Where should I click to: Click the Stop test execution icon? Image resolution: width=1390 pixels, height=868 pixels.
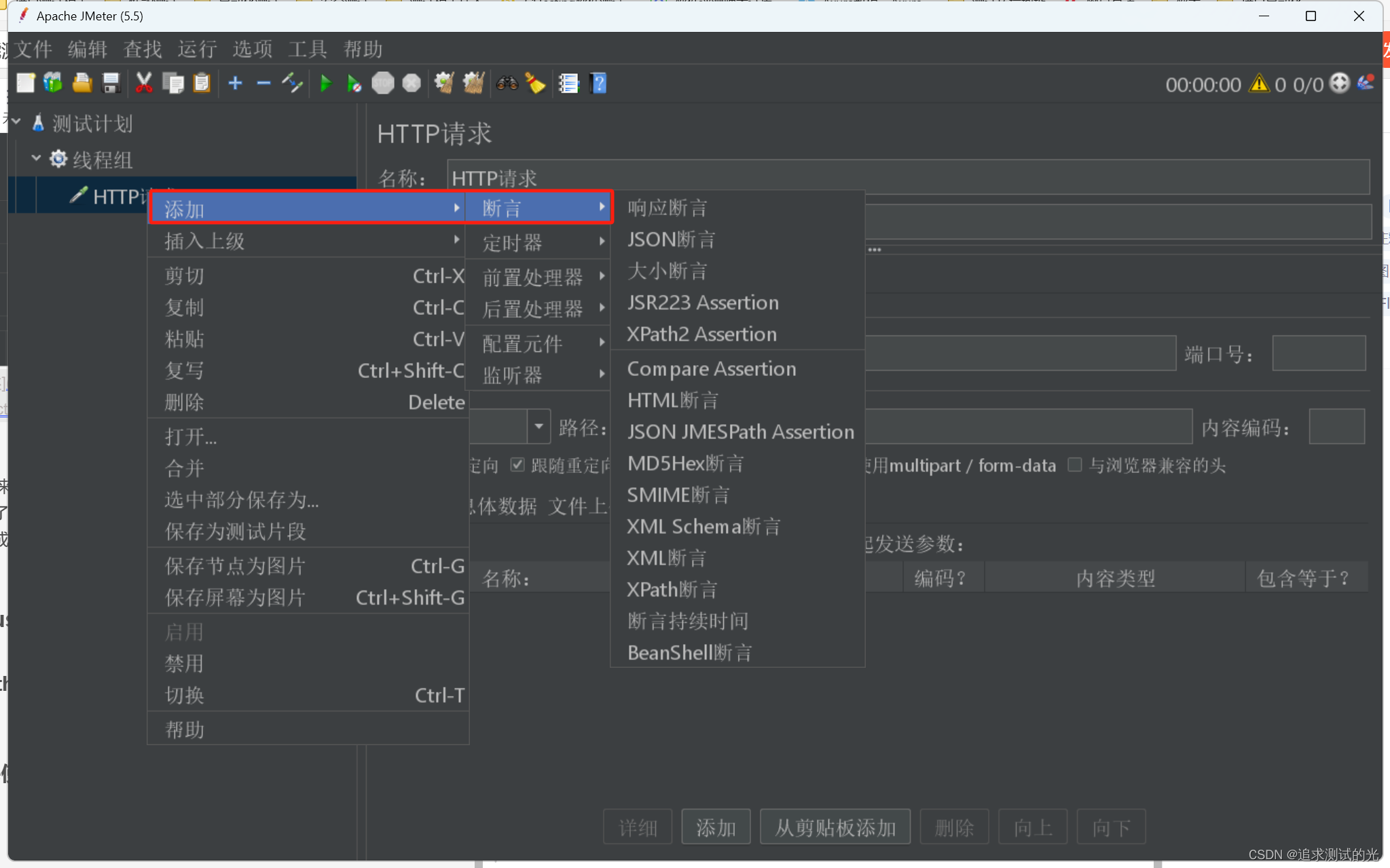[383, 83]
